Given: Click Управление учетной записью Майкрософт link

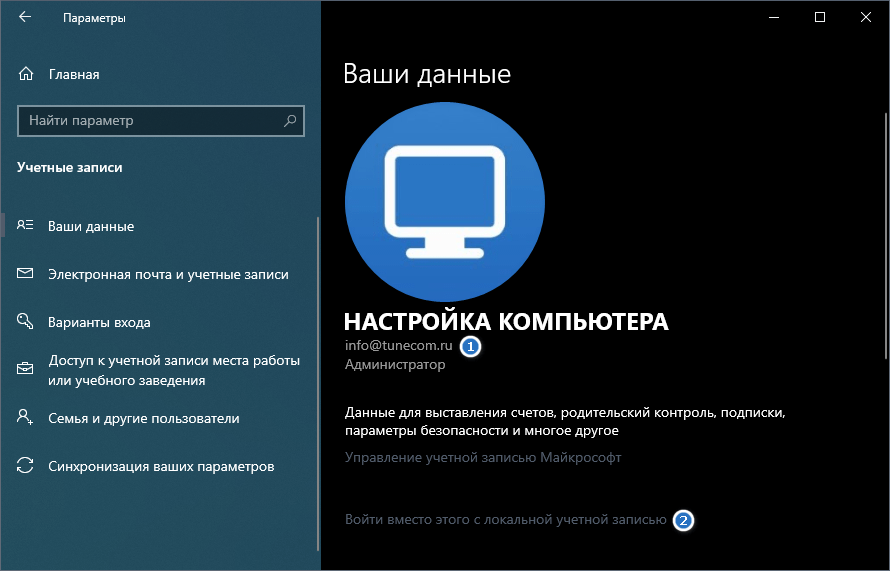Looking at the screenshot, I should pos(483,457).
